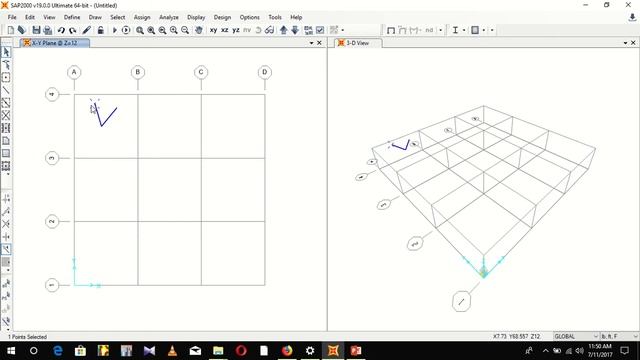This screenshot has width=640, height=360.
Task: Expand dropdown beside the nd button
Action: 440,30
